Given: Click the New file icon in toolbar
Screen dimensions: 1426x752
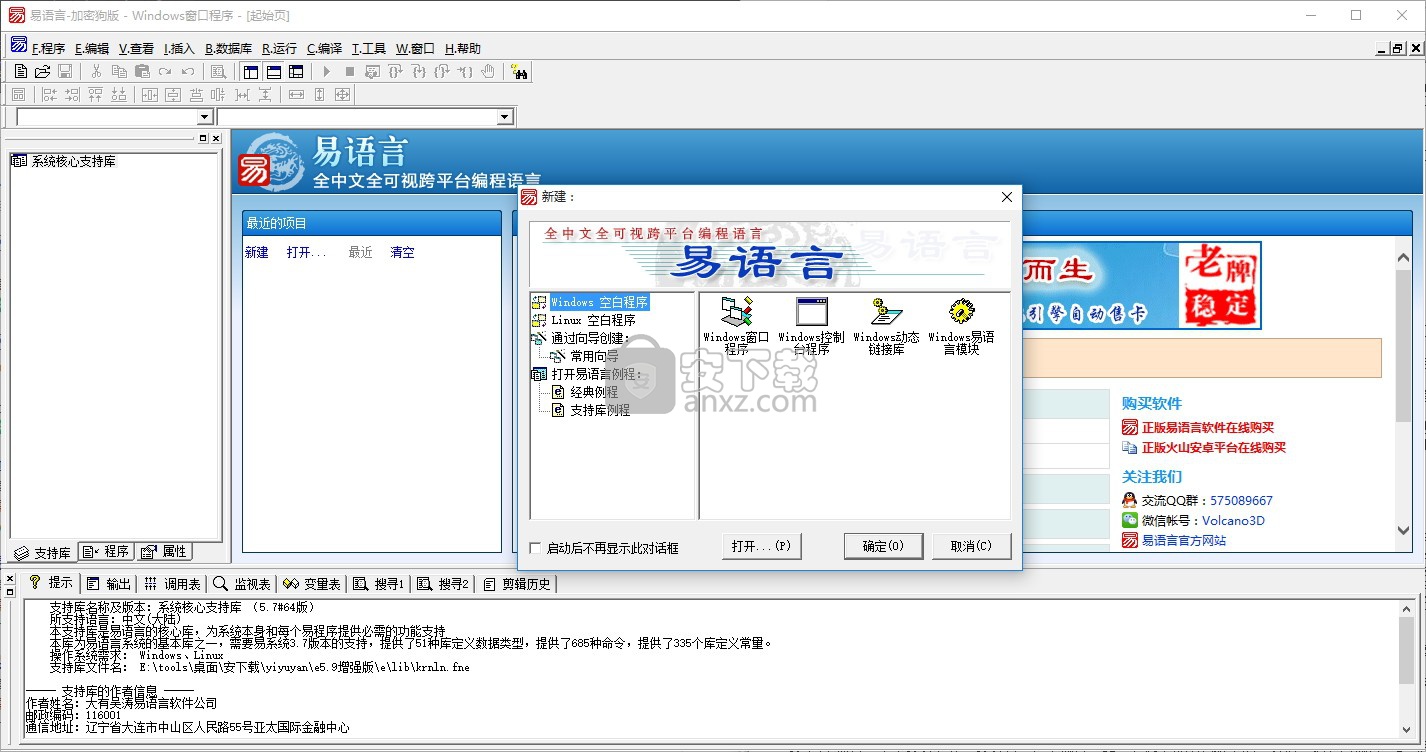Looking at the screenshot, I should click(x=20, y=71).
